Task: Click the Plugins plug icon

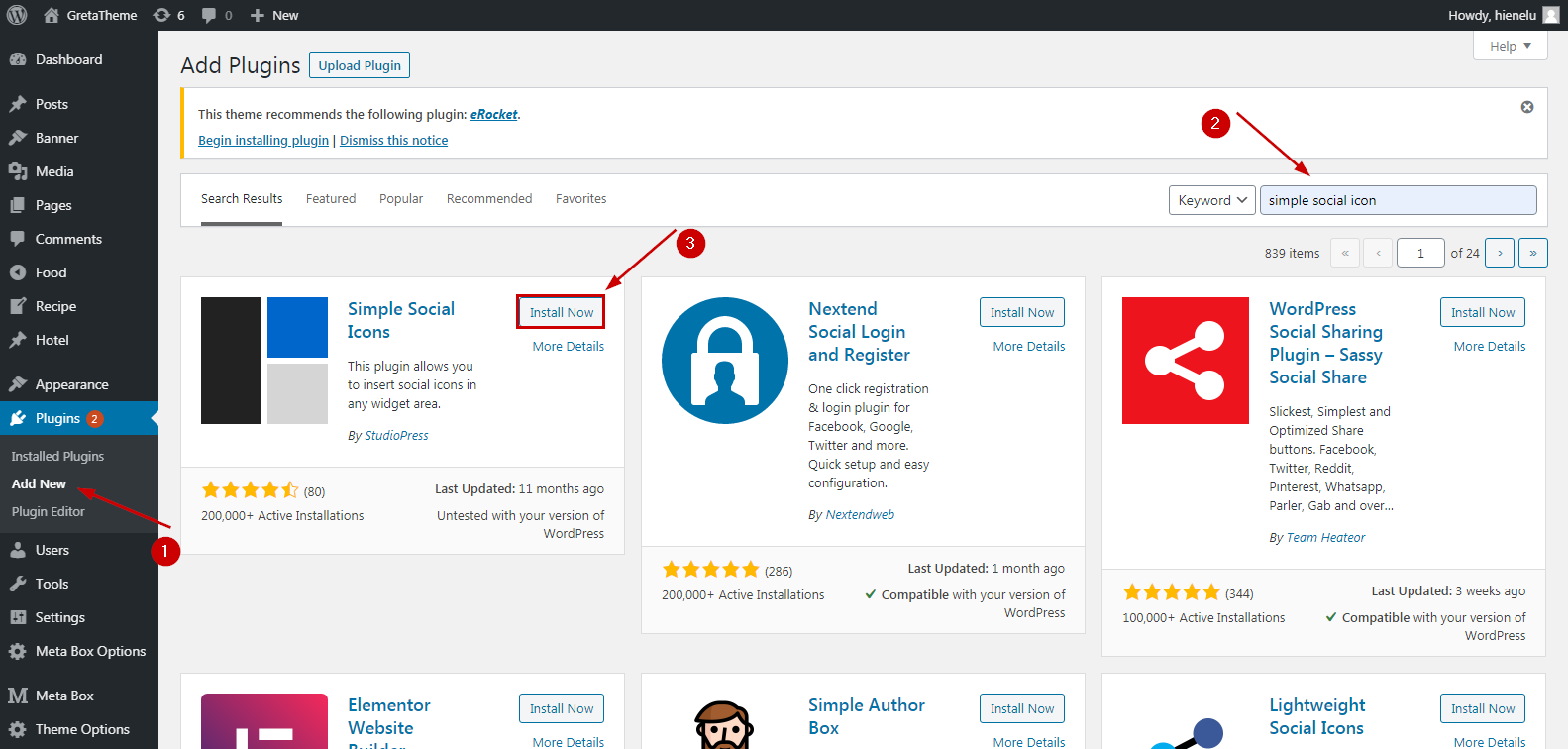Action: pos(18,418)
